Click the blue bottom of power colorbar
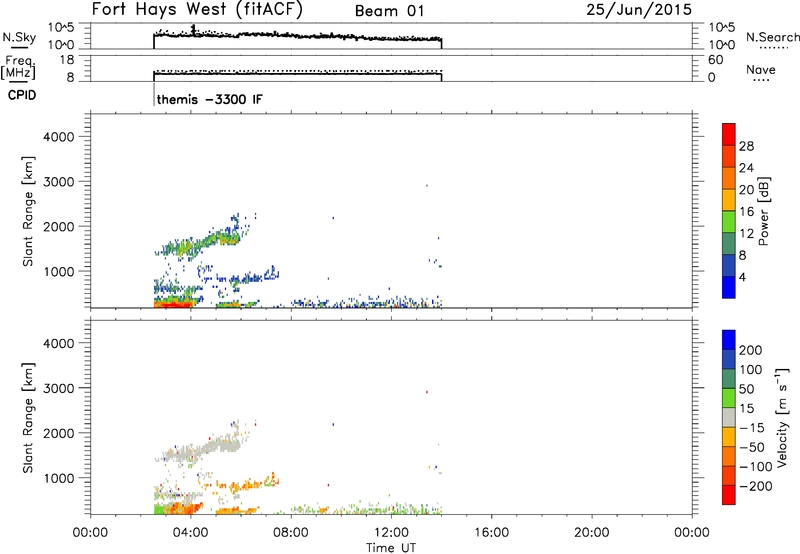 pos(729,287)
